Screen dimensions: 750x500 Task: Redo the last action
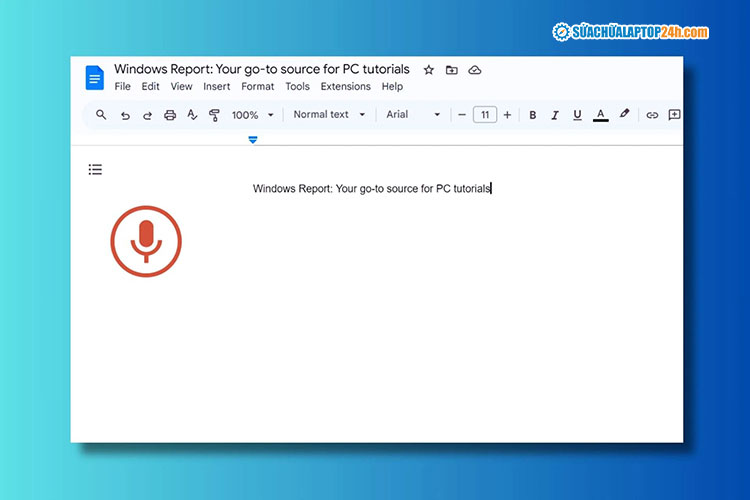[x=147, y=115]
